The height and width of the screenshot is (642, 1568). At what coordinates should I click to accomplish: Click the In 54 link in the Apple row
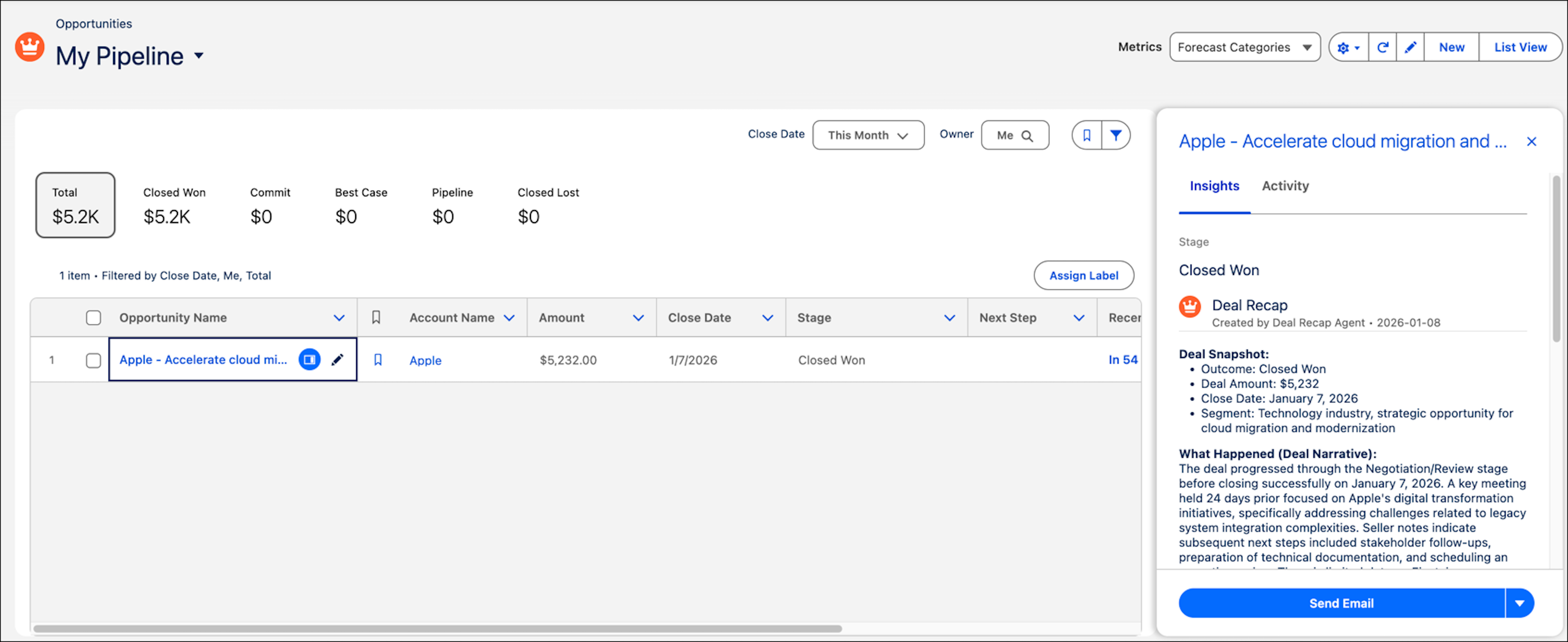[1123, 360]
